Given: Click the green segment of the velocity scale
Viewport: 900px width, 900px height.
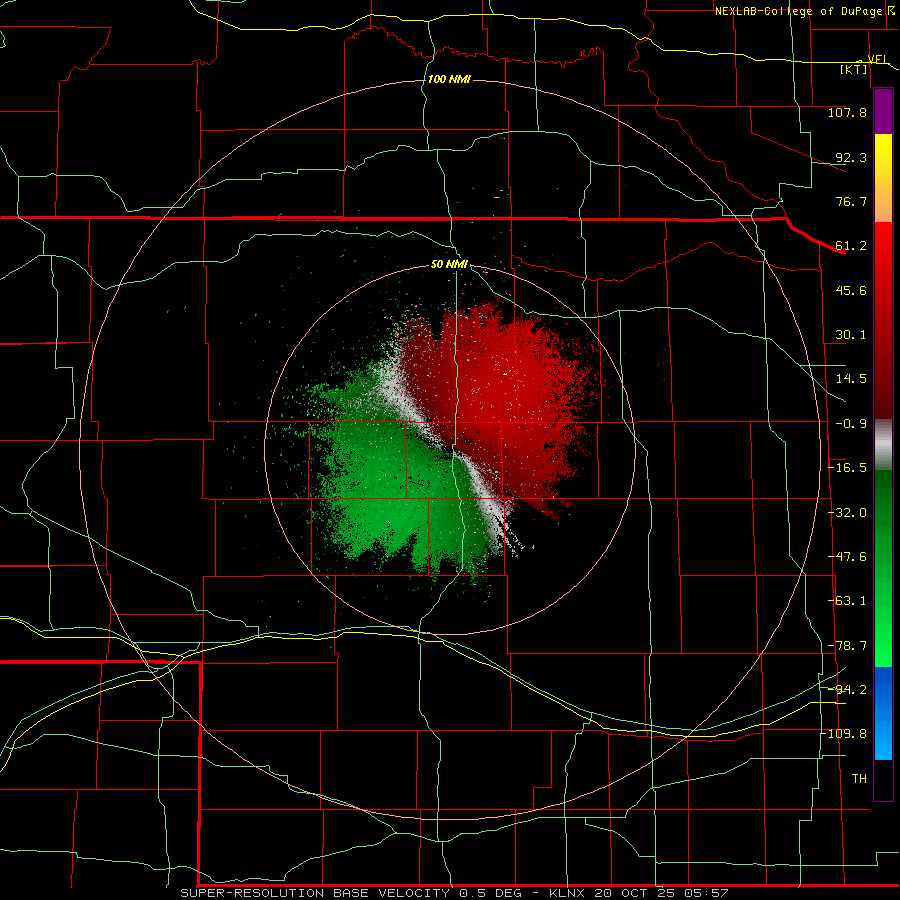Looking at the screenshot, I should click(883, 569).
